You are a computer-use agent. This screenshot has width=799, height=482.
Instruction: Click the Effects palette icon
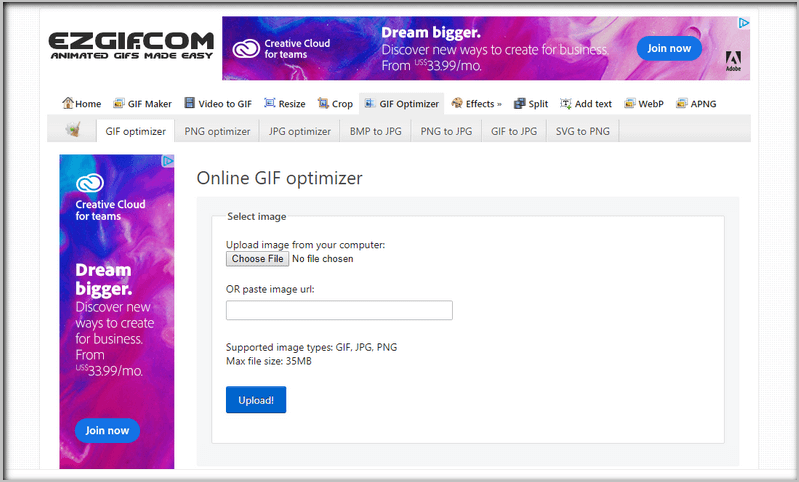(457, 103)
